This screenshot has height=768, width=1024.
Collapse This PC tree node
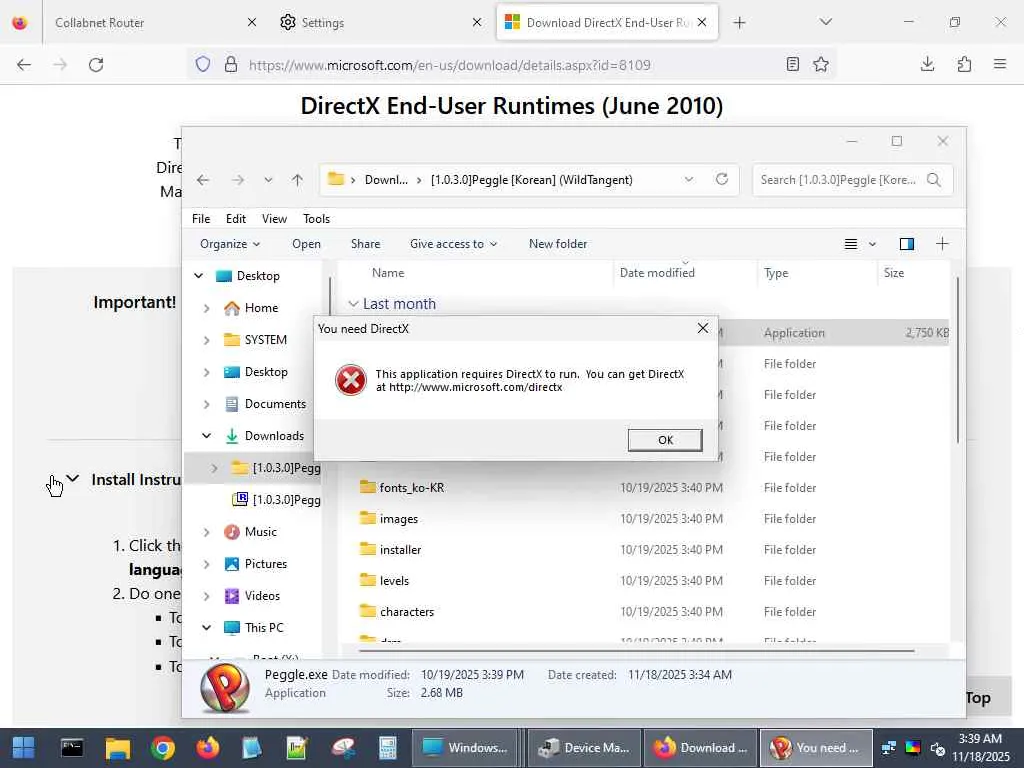[206, 628]
